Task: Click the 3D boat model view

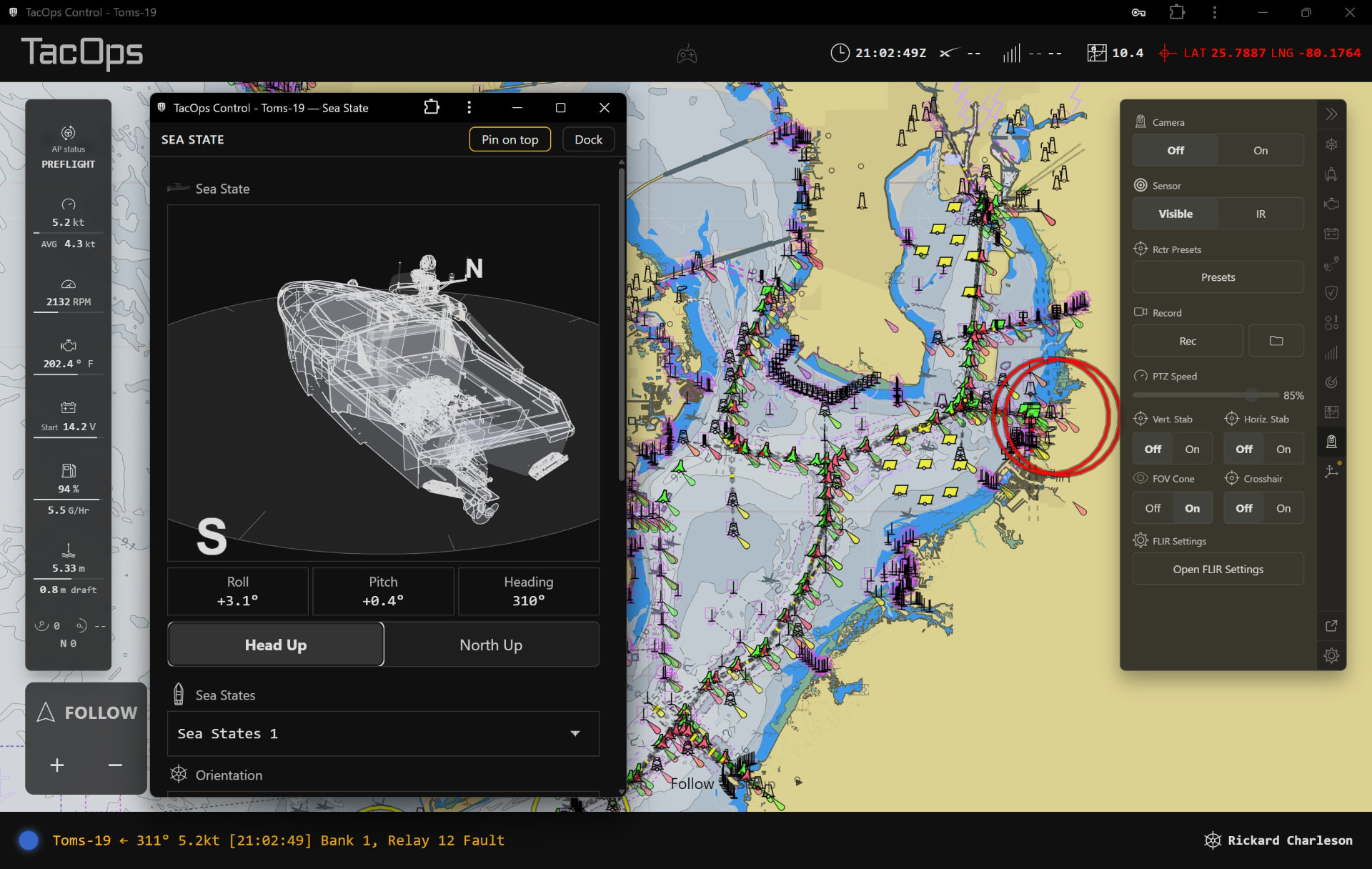Action: pos(383,383)
